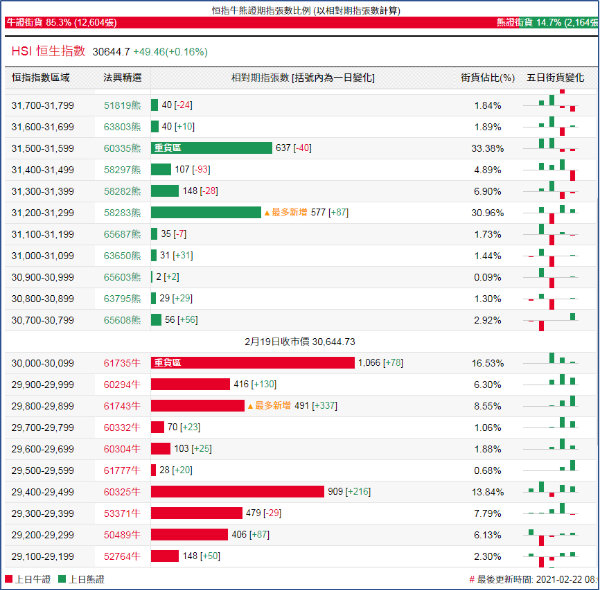Open bear warrant link 63650熊
The height and width of the screenshot is (590, 600).
[122, 256]
